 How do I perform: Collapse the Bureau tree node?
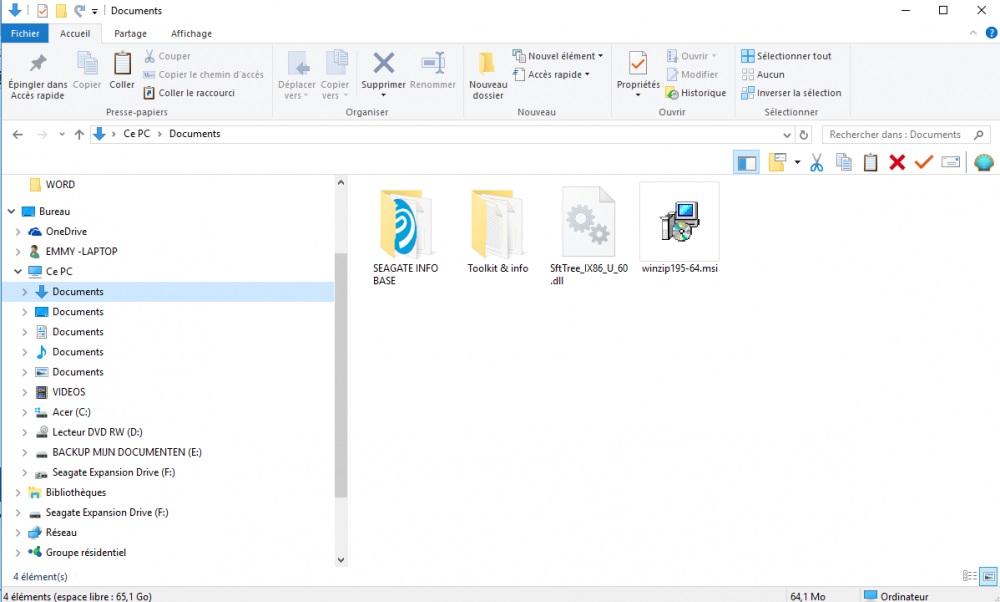coord(11,211)
